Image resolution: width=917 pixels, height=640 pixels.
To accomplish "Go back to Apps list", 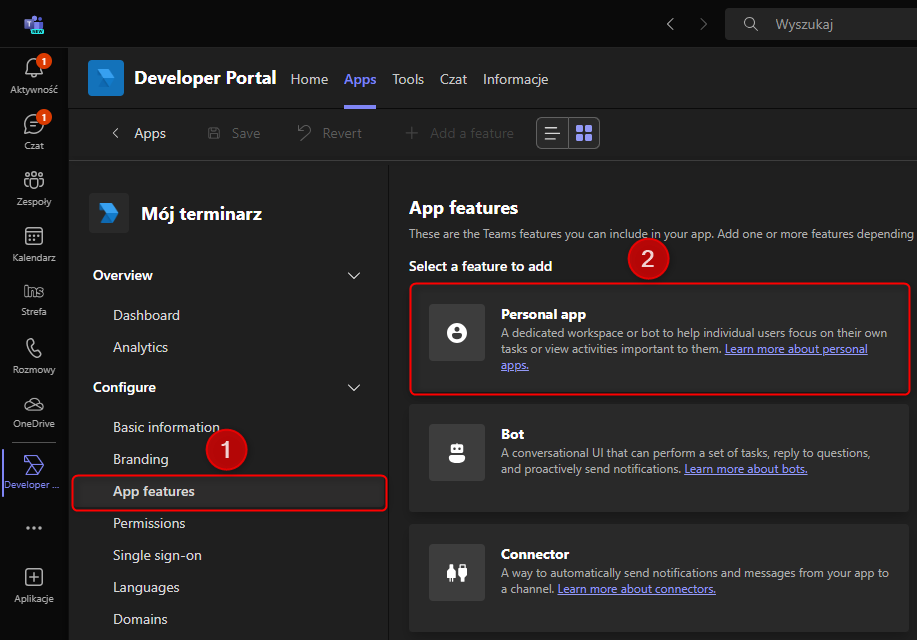I will click(139, 133).
